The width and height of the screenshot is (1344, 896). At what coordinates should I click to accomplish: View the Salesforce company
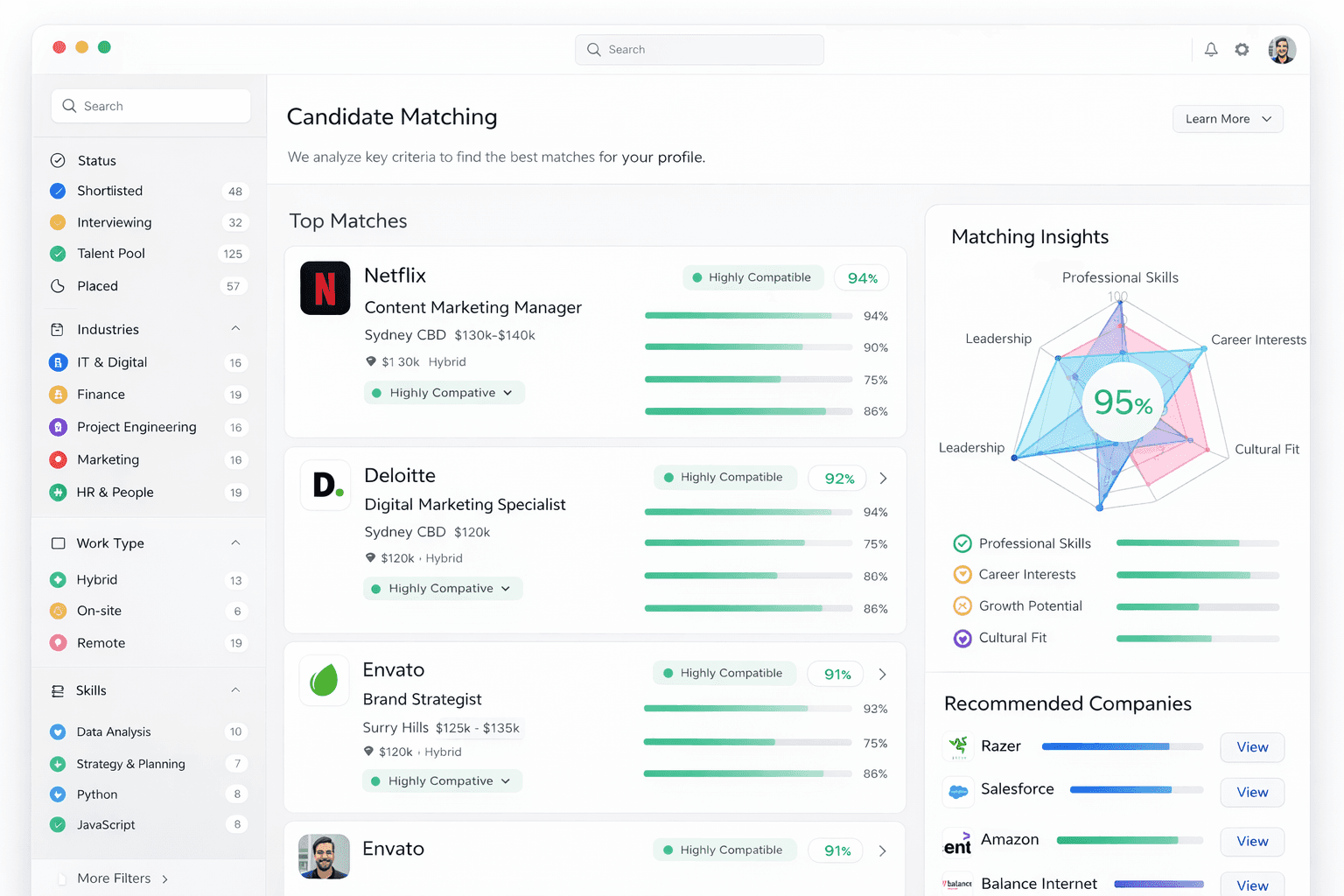coord(1252,793)
